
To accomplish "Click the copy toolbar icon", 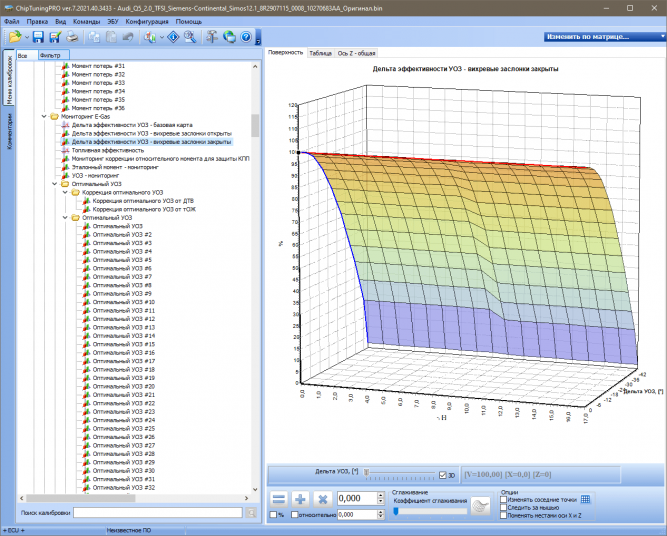I will tap(94, 37).
